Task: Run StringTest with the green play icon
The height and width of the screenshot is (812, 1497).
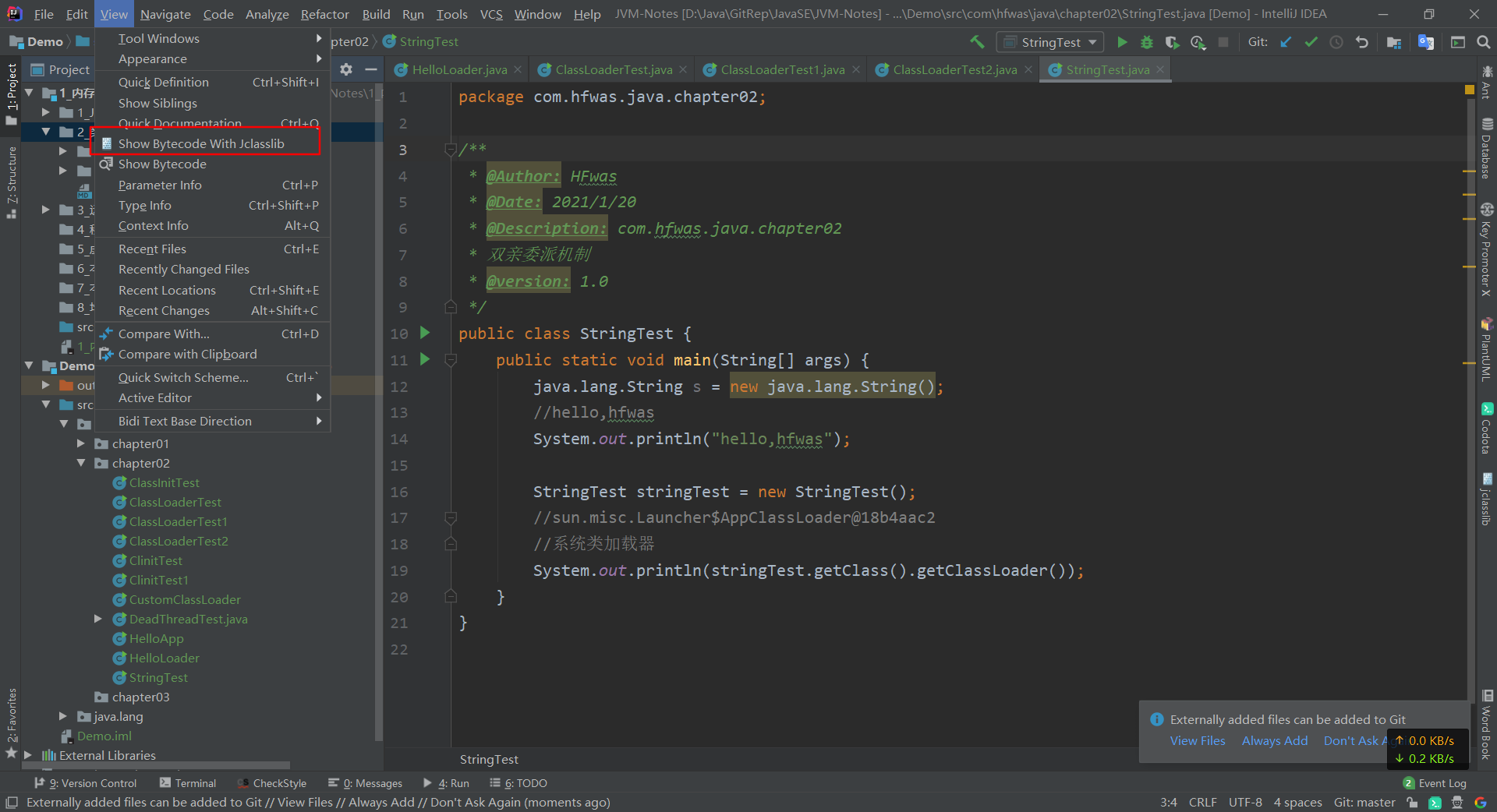Action: (1122, 42)
